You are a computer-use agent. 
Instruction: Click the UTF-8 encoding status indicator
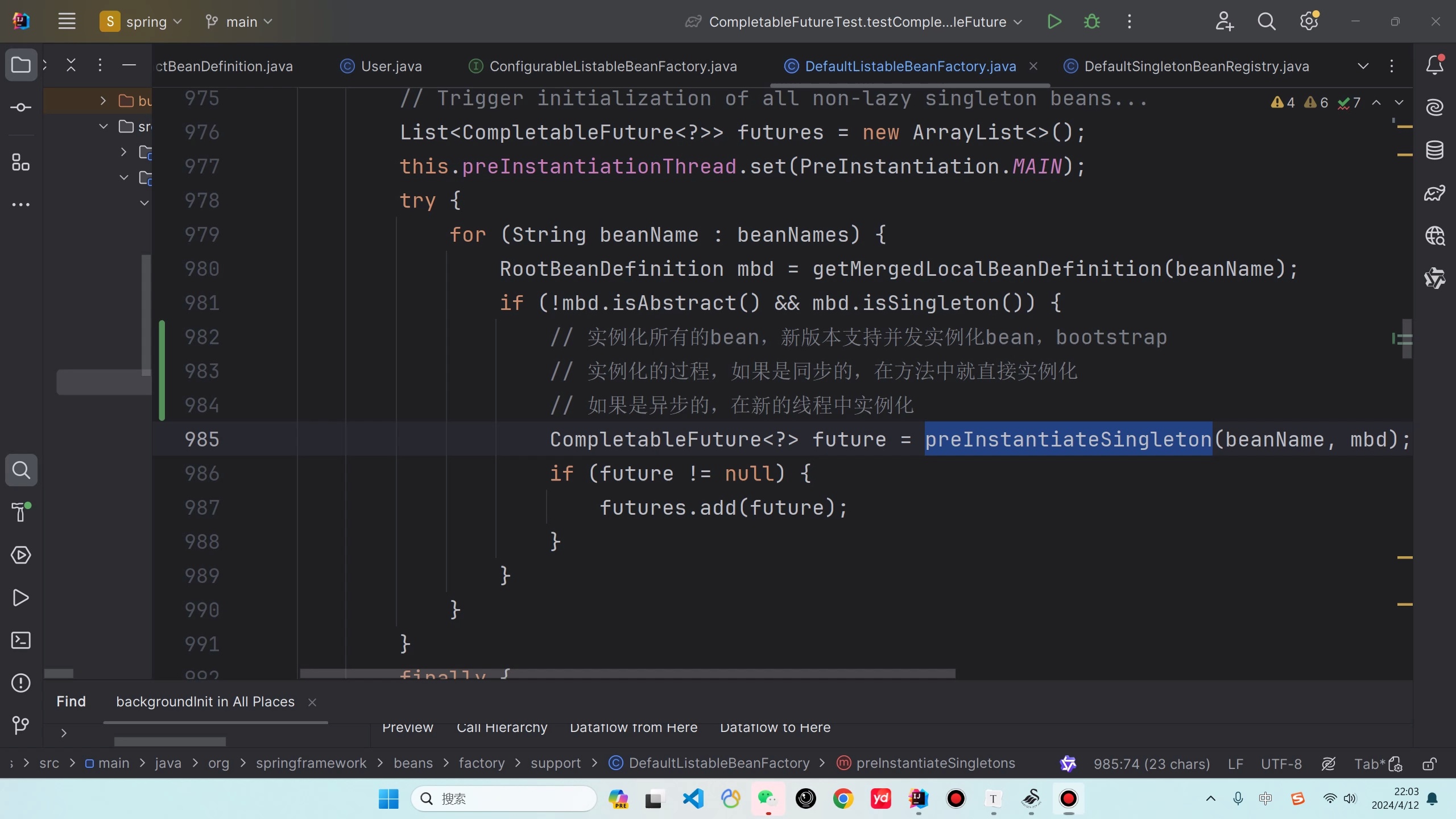pos(1281,764)
